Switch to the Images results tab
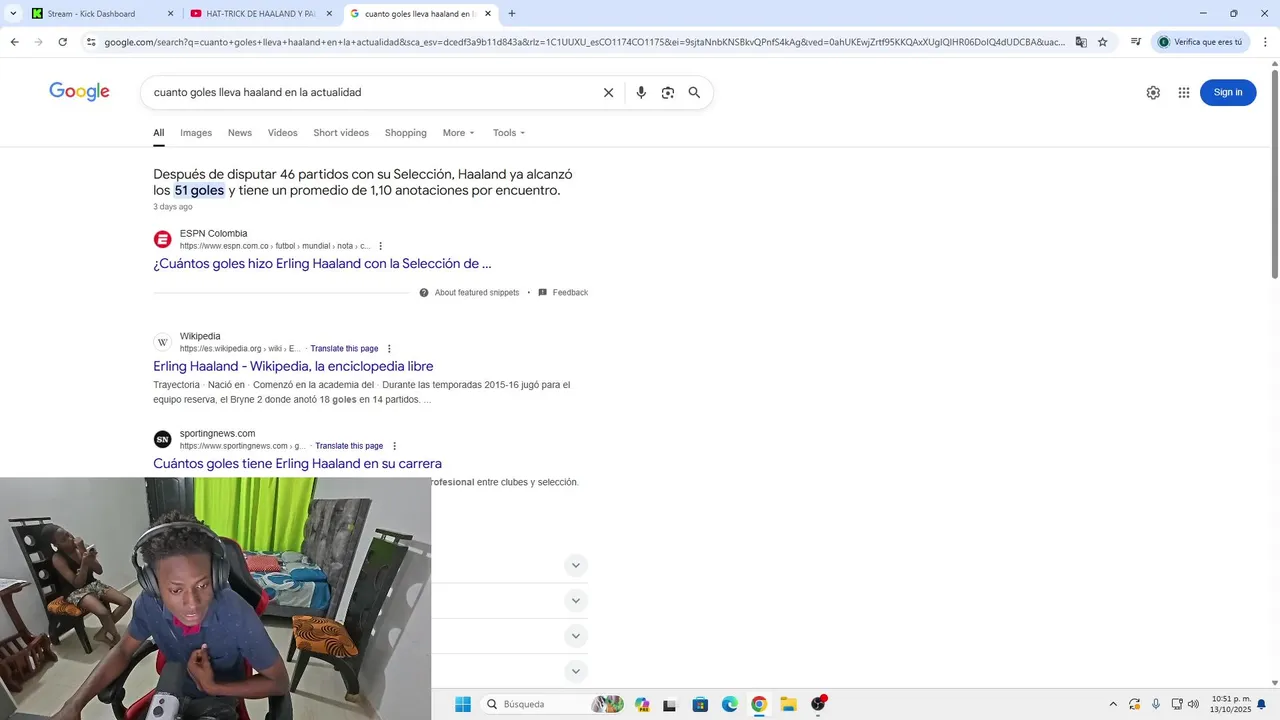The image size is (1280, 720). tap(196, 133)
